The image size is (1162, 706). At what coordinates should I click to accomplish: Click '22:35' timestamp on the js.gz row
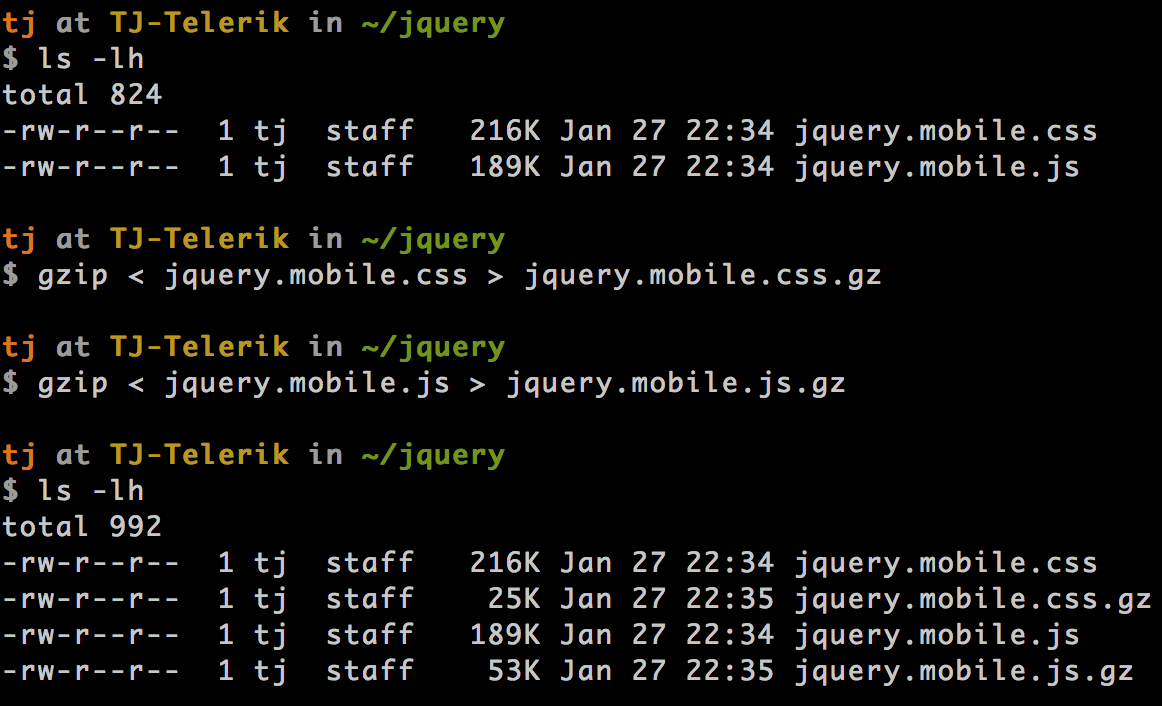click(x=730, y=670)
